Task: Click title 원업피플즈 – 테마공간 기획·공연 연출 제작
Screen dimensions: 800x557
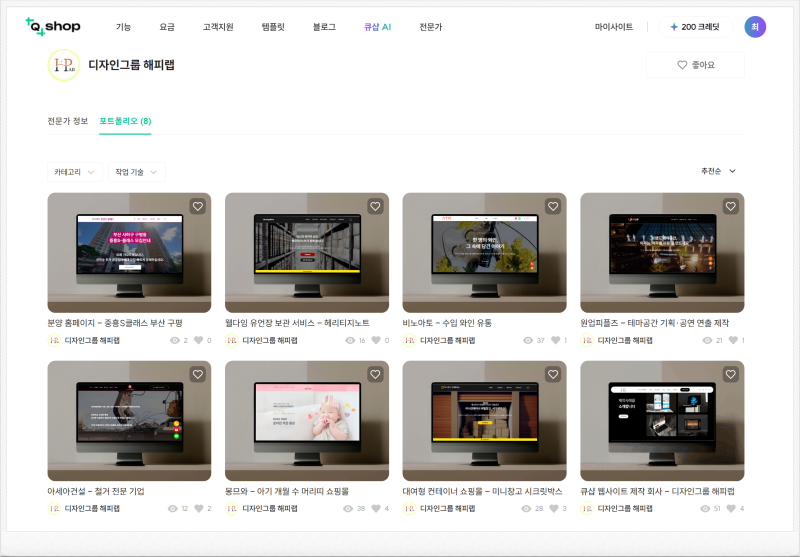Action: [655, 323]
